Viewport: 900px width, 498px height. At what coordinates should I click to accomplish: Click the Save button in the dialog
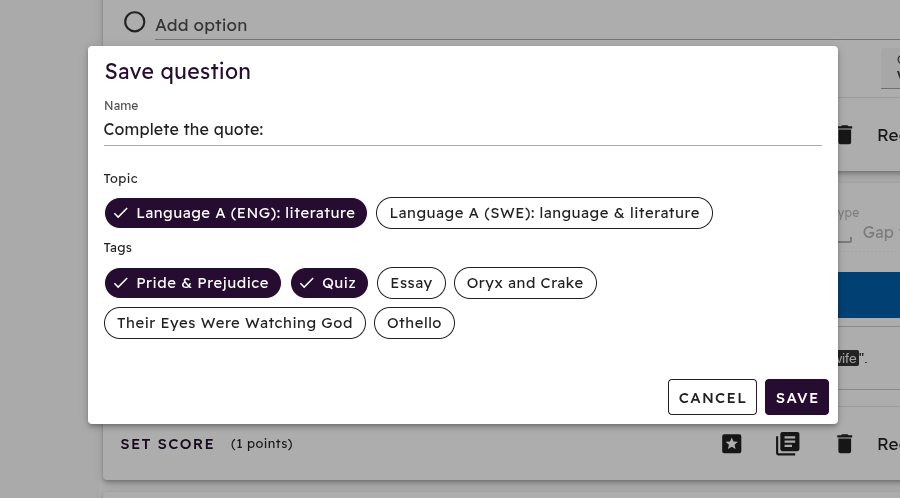[797, 397]
